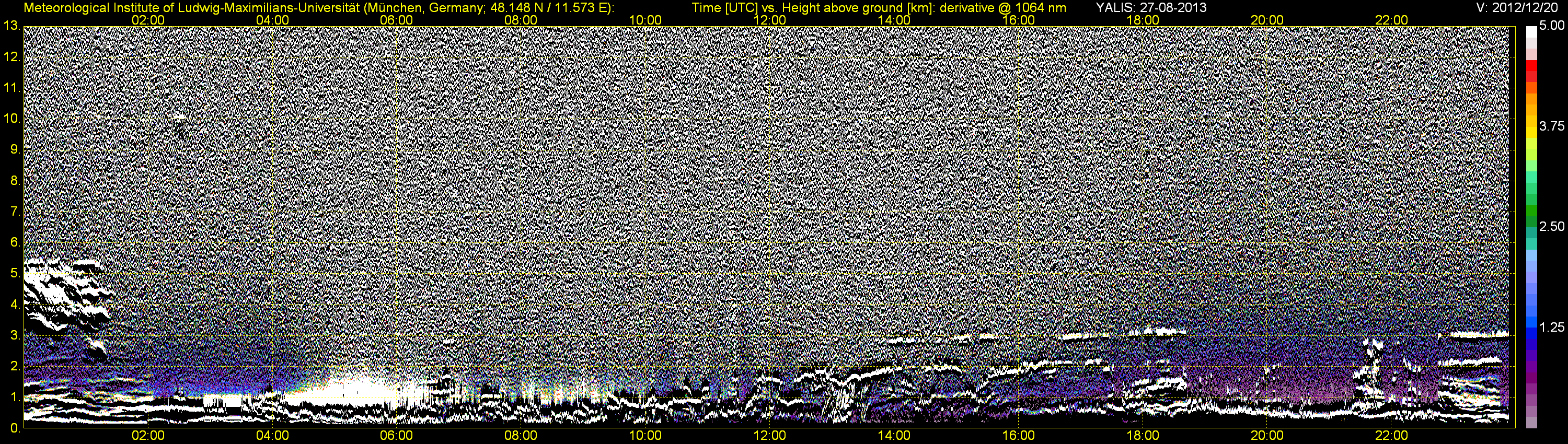The width and height of the screenshot is (1568, 444).
Task: Click the 20:00 label on the lower time axis
Action: (x=1267, y=436)
